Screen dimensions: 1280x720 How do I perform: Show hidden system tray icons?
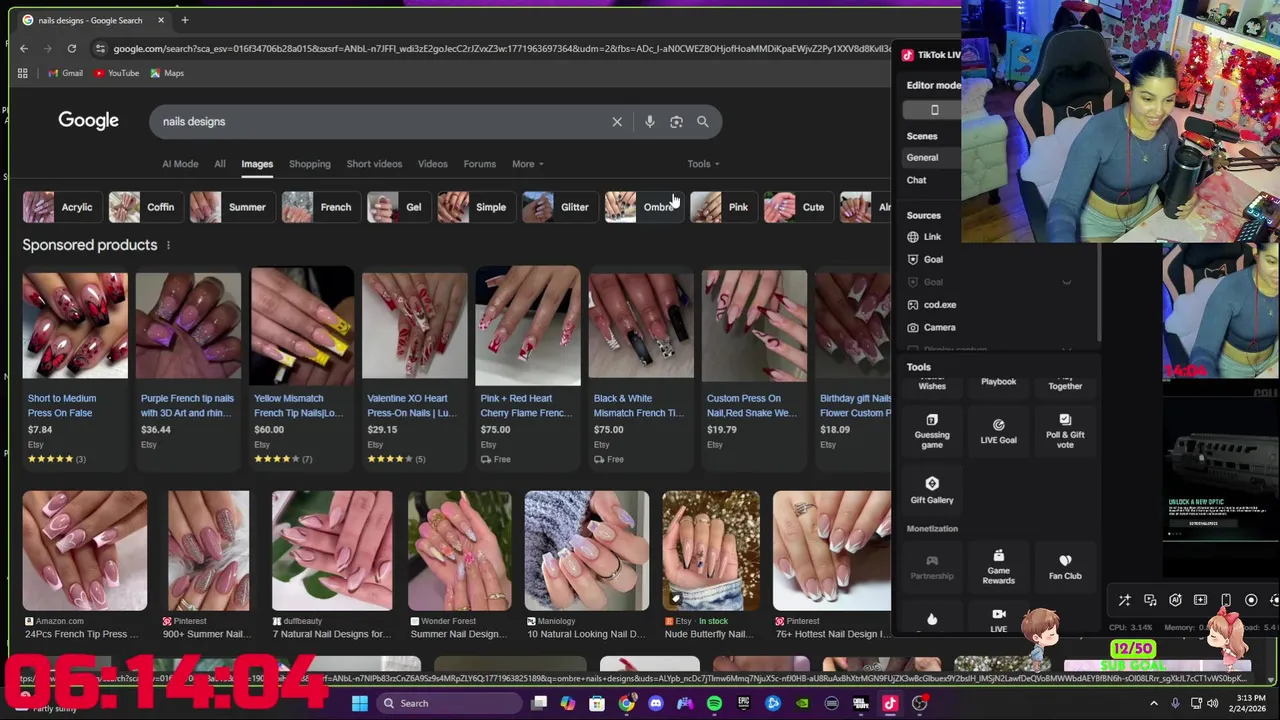(x=1154, y=703)
